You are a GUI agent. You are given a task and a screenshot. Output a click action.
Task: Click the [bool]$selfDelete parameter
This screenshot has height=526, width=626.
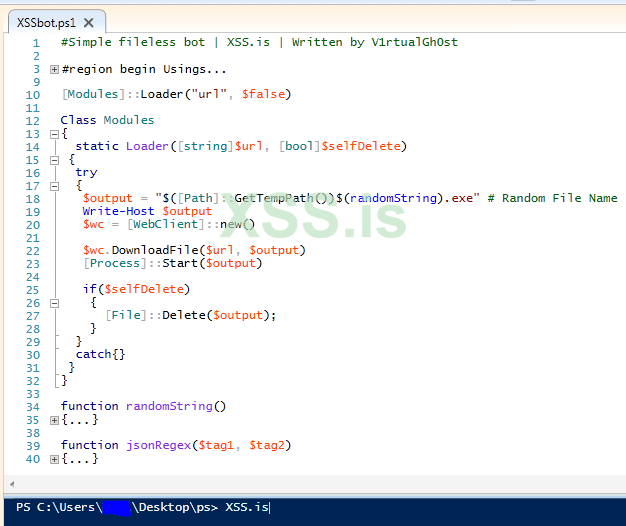point(343,146)
